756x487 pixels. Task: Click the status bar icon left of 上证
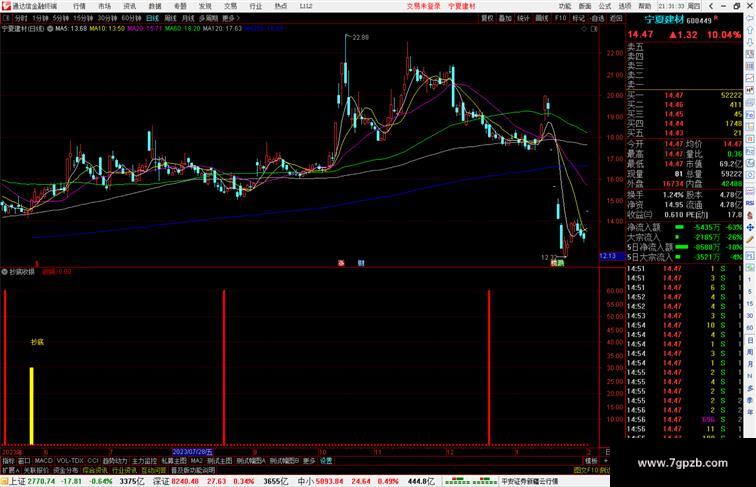point(4,481)
